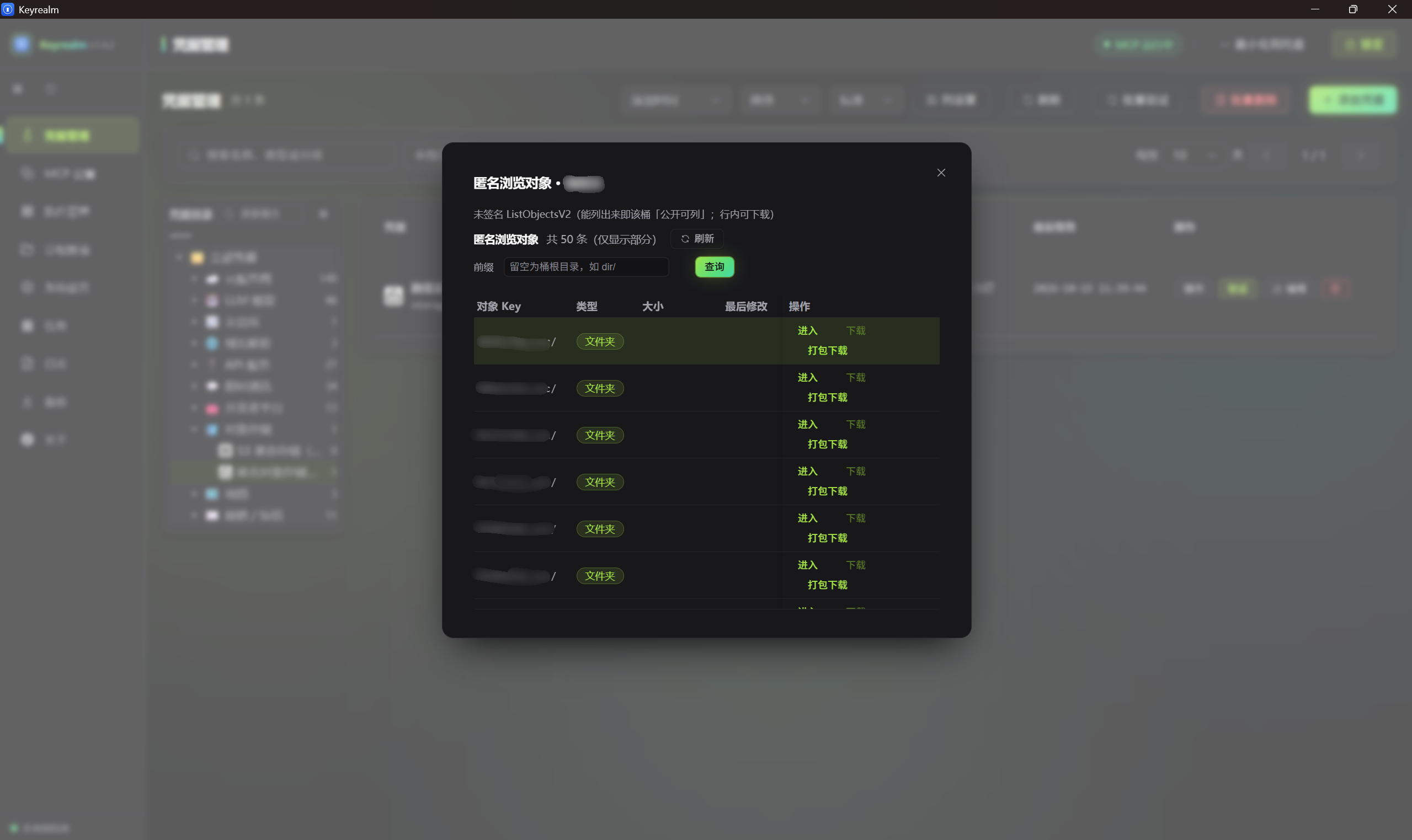This screenshot has width=1412, height=840.
Task: Click 打包下载 in the second folder row
Action: (x=827, y=397)
